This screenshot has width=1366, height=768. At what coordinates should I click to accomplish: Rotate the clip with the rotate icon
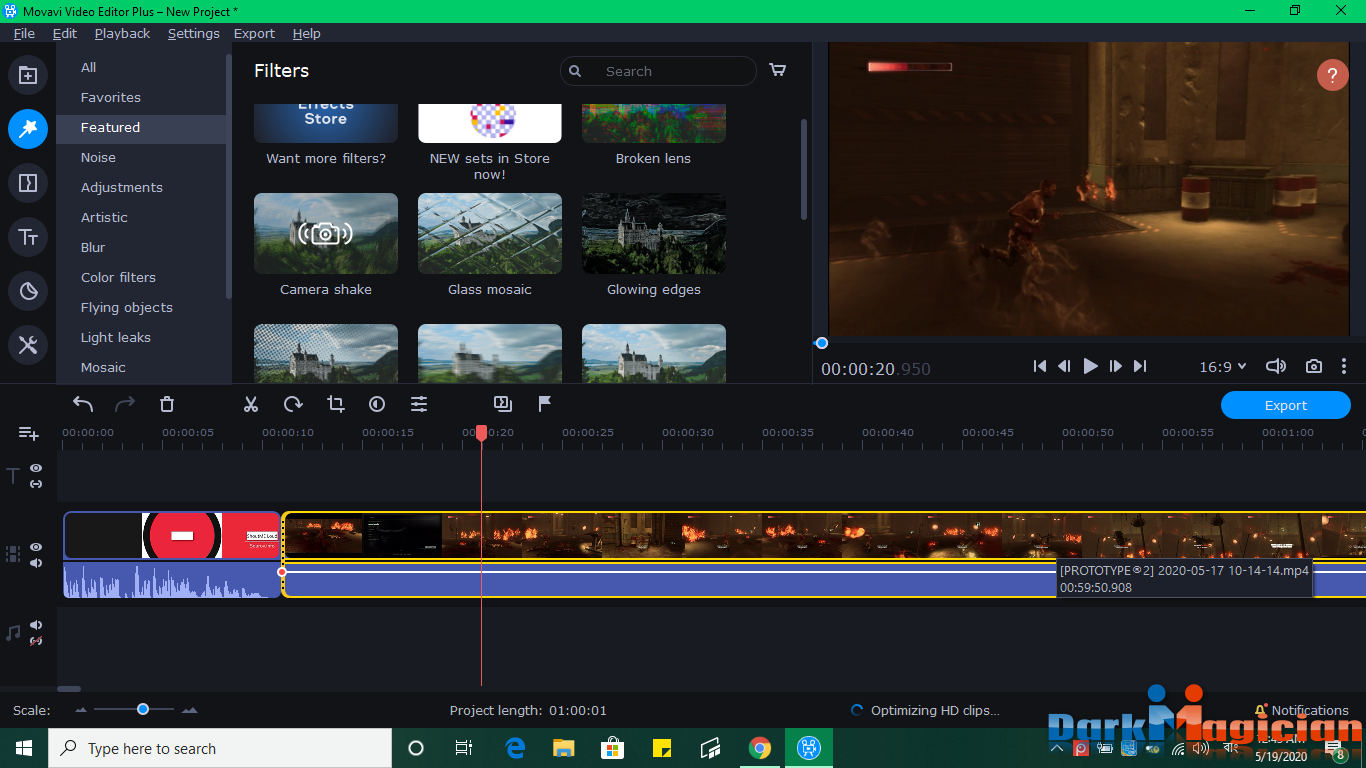(293, 404)
